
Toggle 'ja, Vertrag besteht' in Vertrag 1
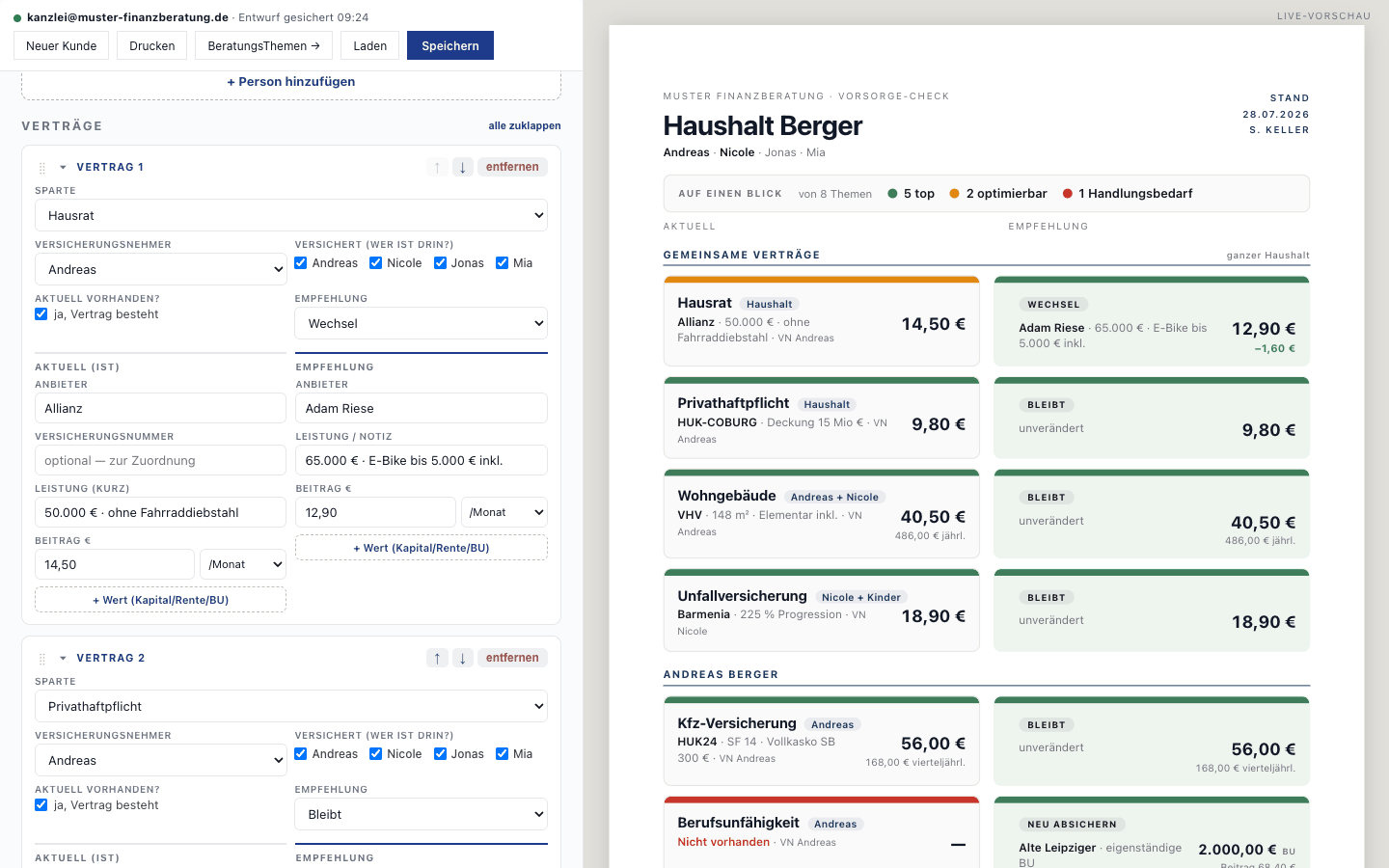pyautogui.click(x=41, y=314)
